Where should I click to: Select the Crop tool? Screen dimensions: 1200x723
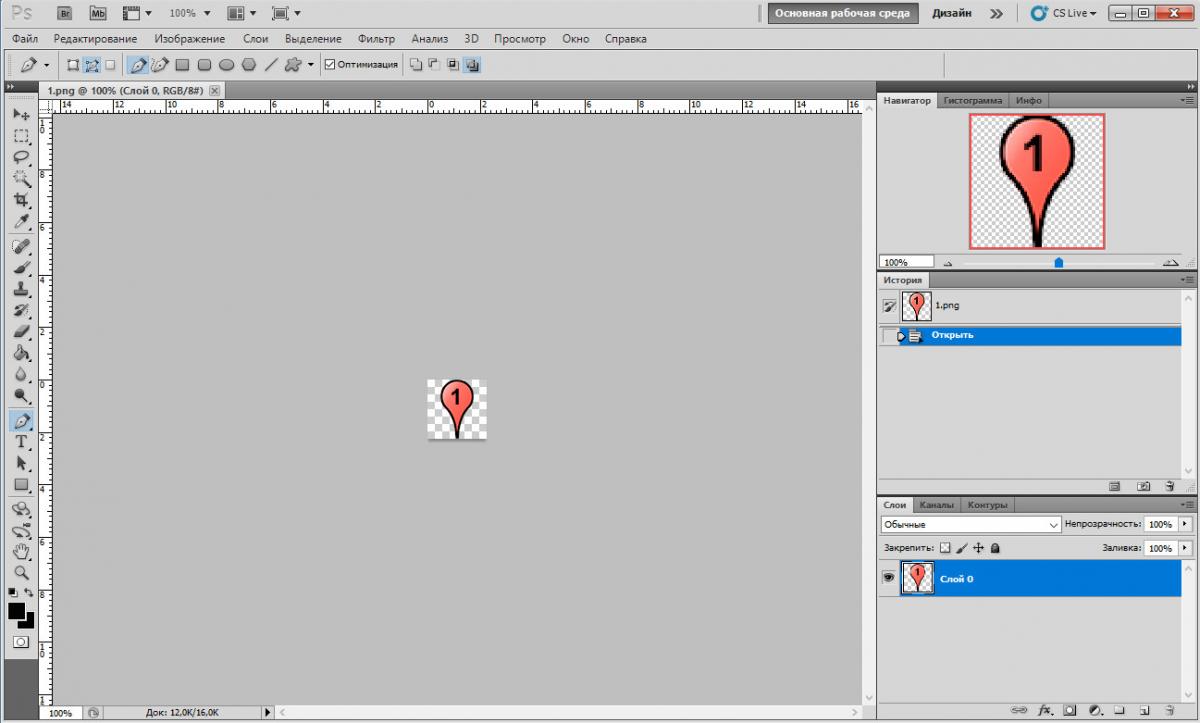click(20, 201)
